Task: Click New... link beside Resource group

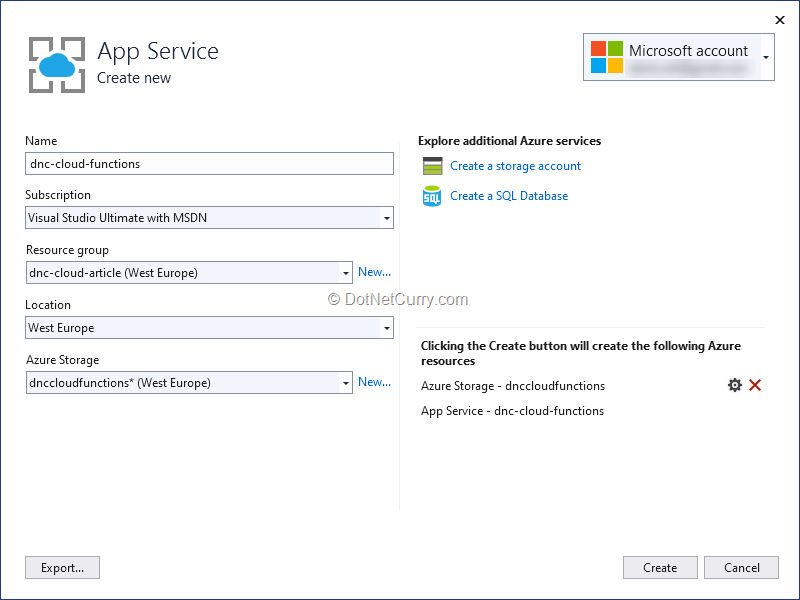Action: pos(374,272)
